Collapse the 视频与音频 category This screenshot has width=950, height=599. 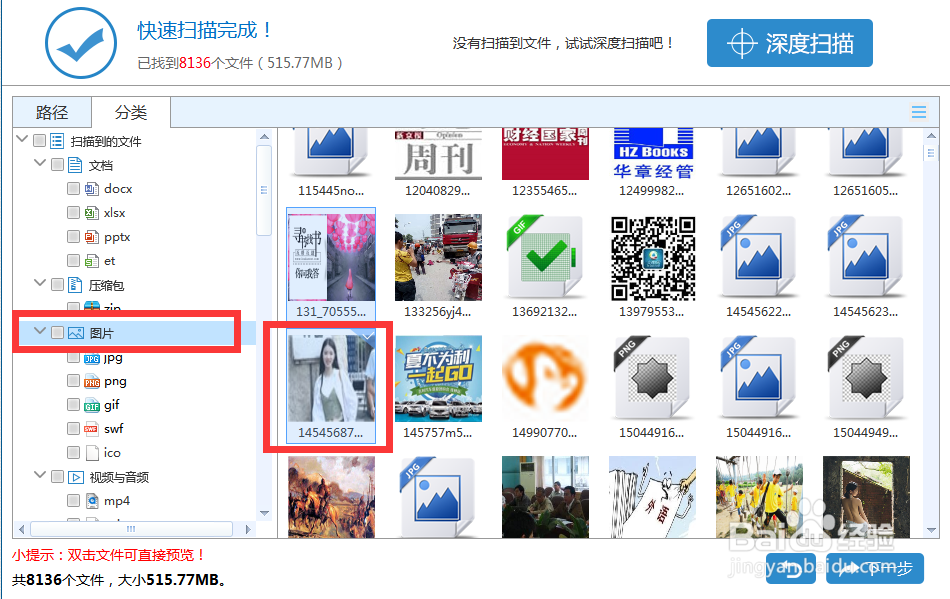pyautogui.click(x=40, y=475)
